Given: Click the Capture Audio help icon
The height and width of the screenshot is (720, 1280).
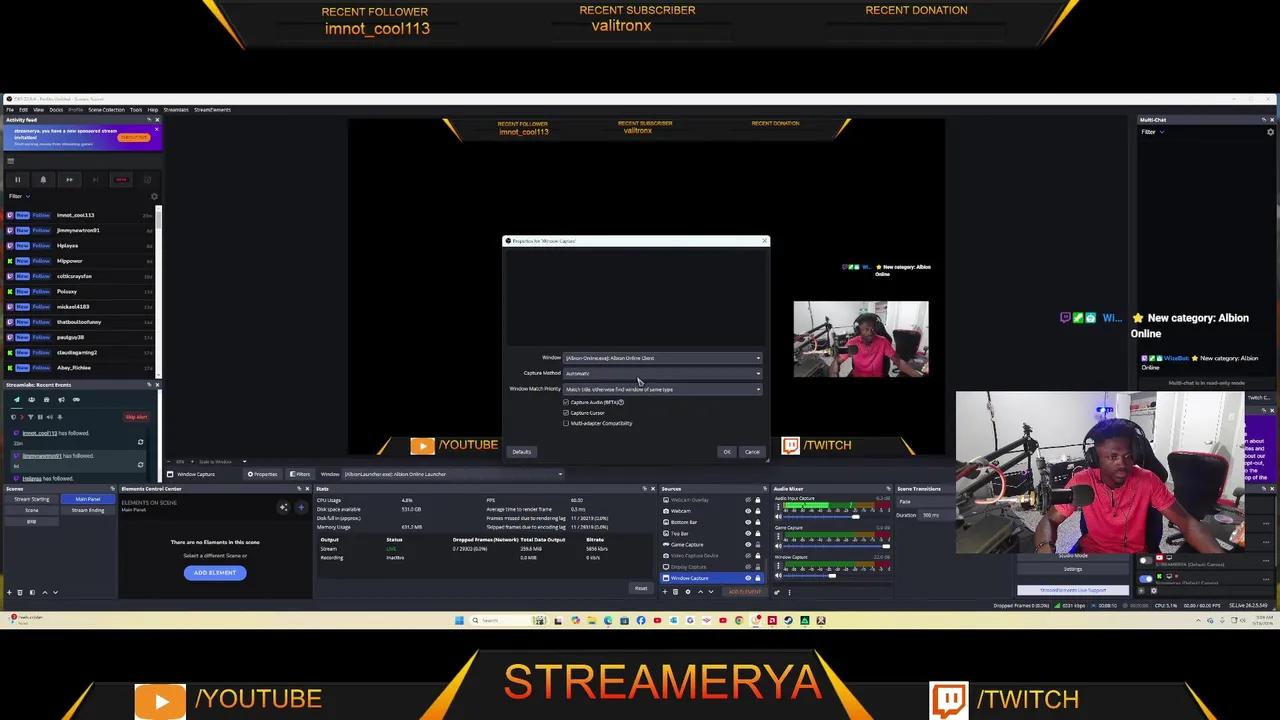Looking at the screenshot, I should [x=621, y=402].
